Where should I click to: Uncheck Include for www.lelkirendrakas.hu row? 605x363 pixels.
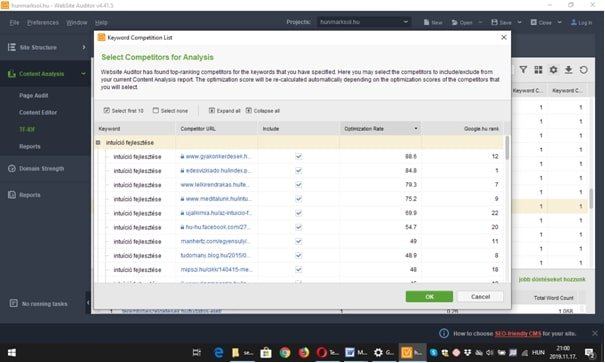coord(298,185)
